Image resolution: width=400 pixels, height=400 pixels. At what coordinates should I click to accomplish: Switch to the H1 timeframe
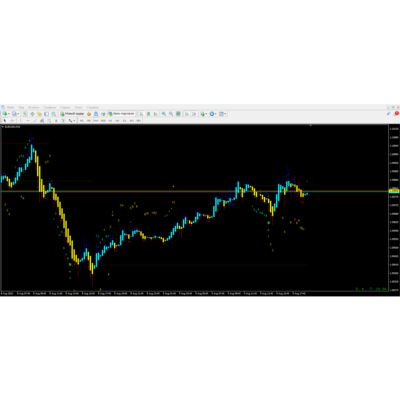pos(110,120)
